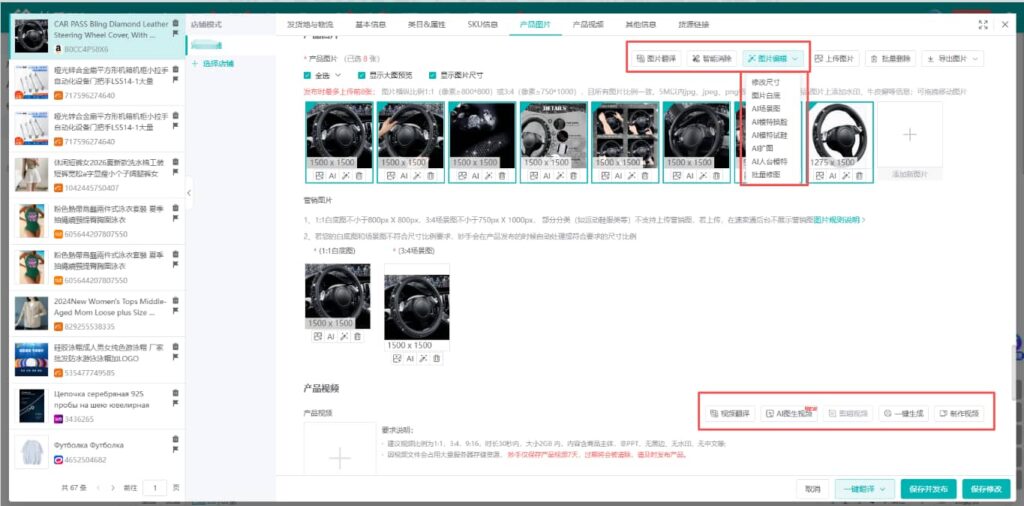Click the 批量删除 button
Viewport: 1024px width, 506px height.
click(x=891, y=58)
